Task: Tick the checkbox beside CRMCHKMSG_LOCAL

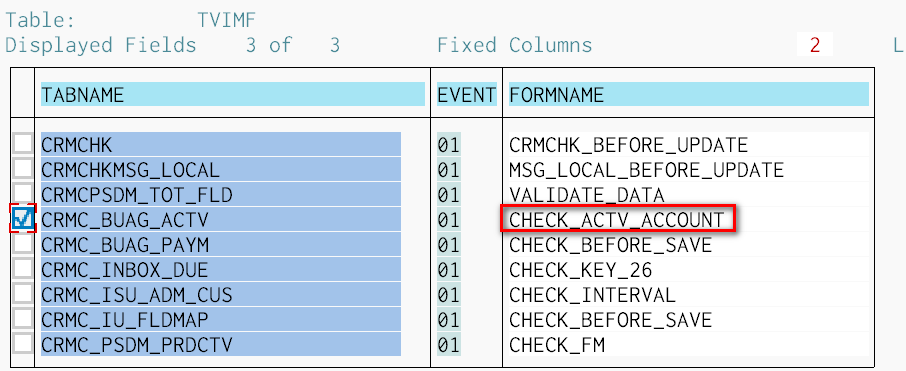Action: pos(23,169)
